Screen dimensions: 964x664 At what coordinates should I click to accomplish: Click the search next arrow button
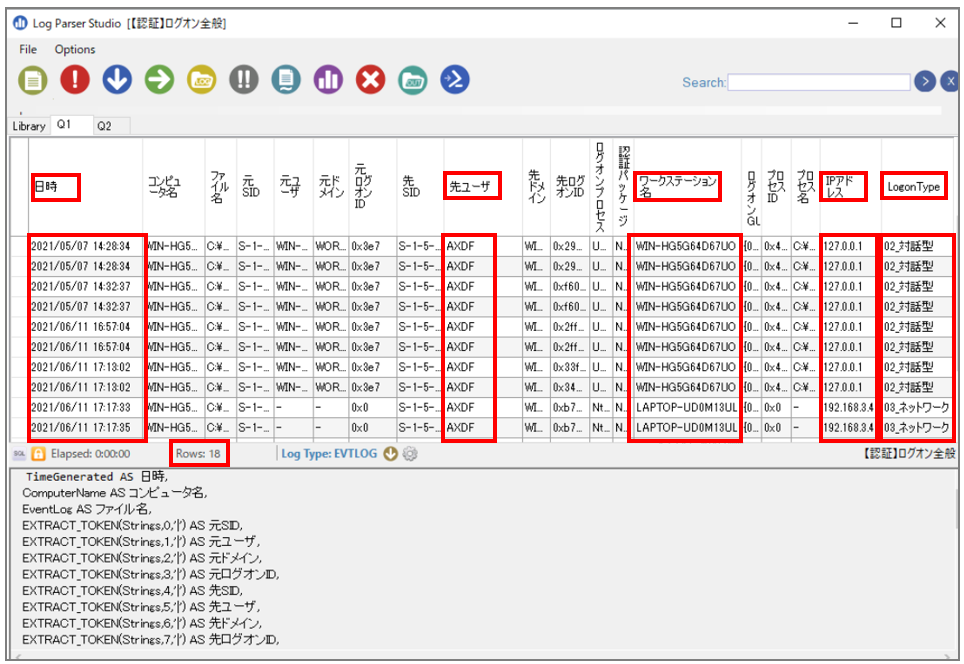click(925, 81)
